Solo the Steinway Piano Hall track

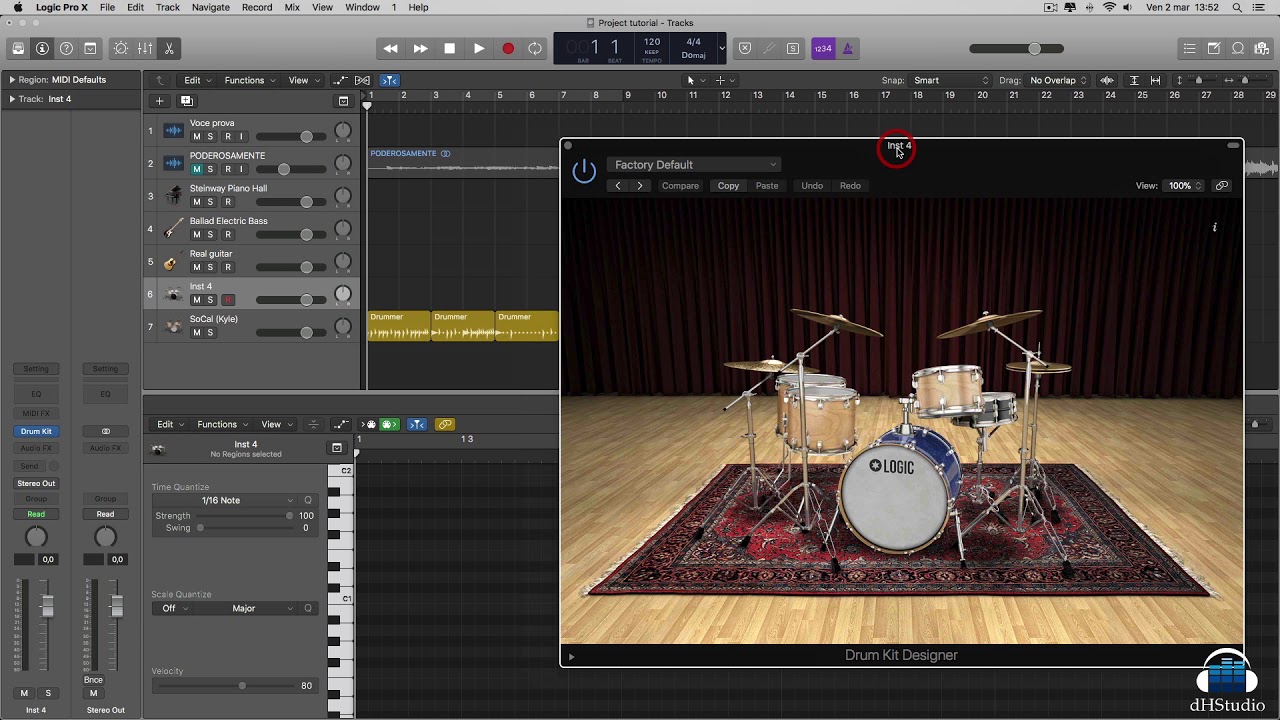(210, 202)
